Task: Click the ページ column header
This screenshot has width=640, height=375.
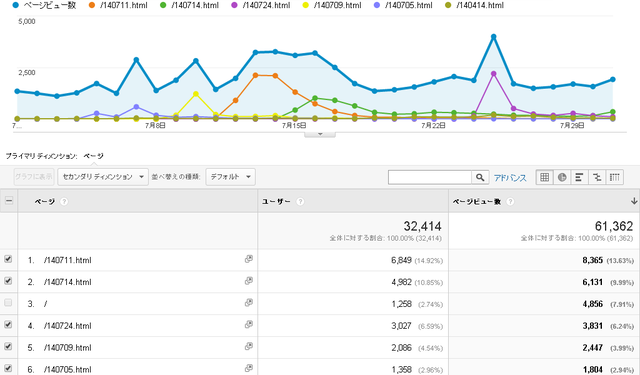Action: click(x=44, y=202)
